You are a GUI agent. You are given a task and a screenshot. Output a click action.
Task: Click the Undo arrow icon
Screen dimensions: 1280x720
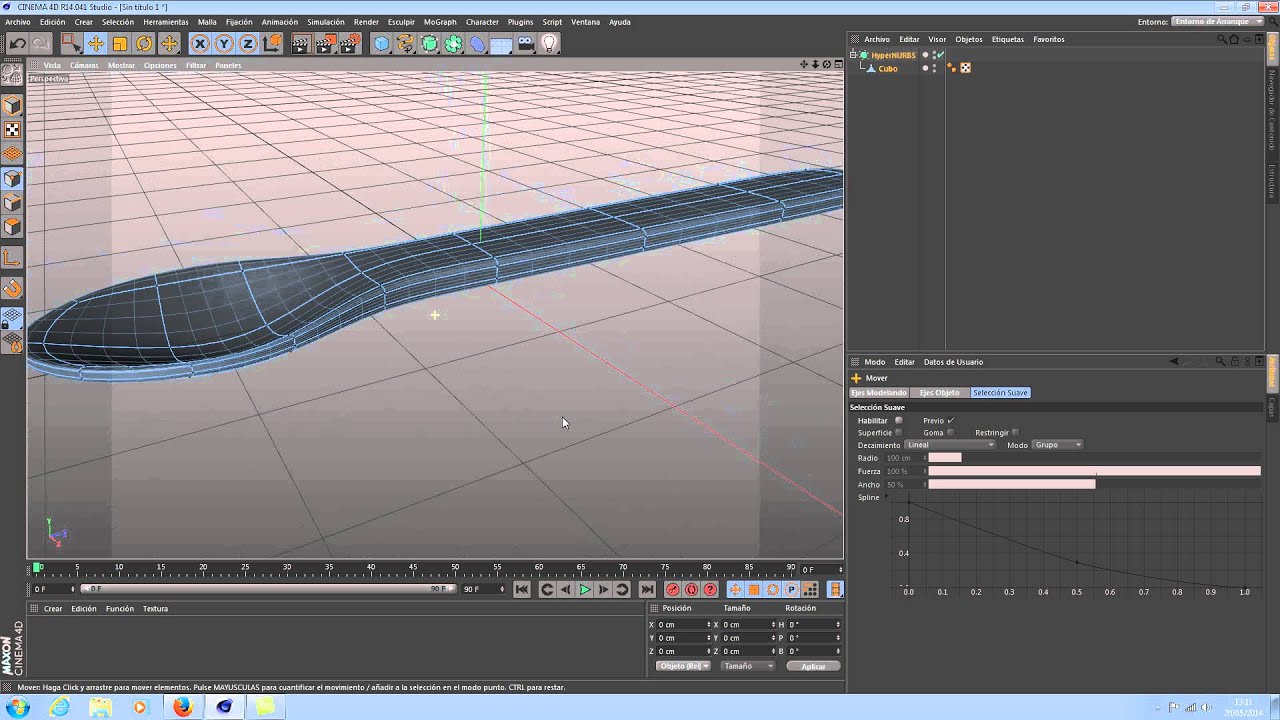pos(17,43)
